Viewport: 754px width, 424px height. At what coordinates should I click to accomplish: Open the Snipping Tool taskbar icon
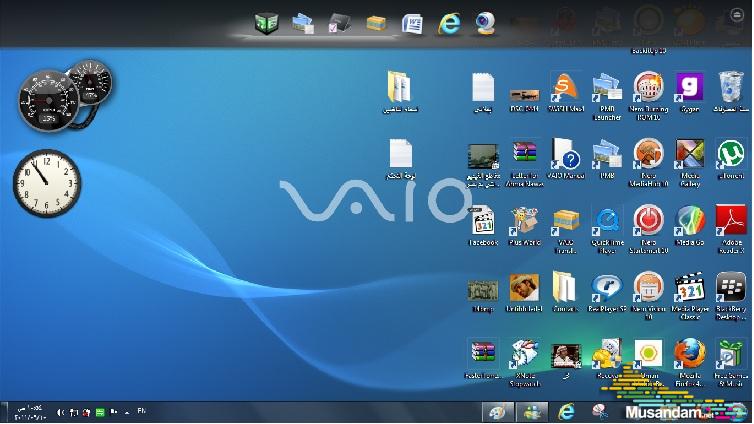pyautogui.click(x=600, y=412)
